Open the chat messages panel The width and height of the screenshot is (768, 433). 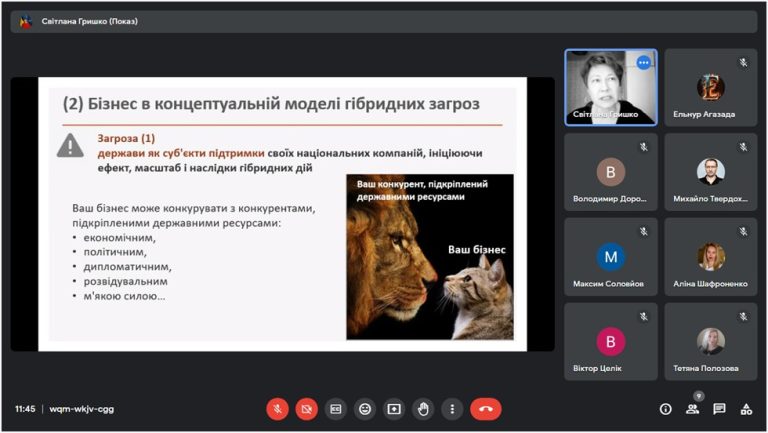pyautogui.click(x=719, y=409)
